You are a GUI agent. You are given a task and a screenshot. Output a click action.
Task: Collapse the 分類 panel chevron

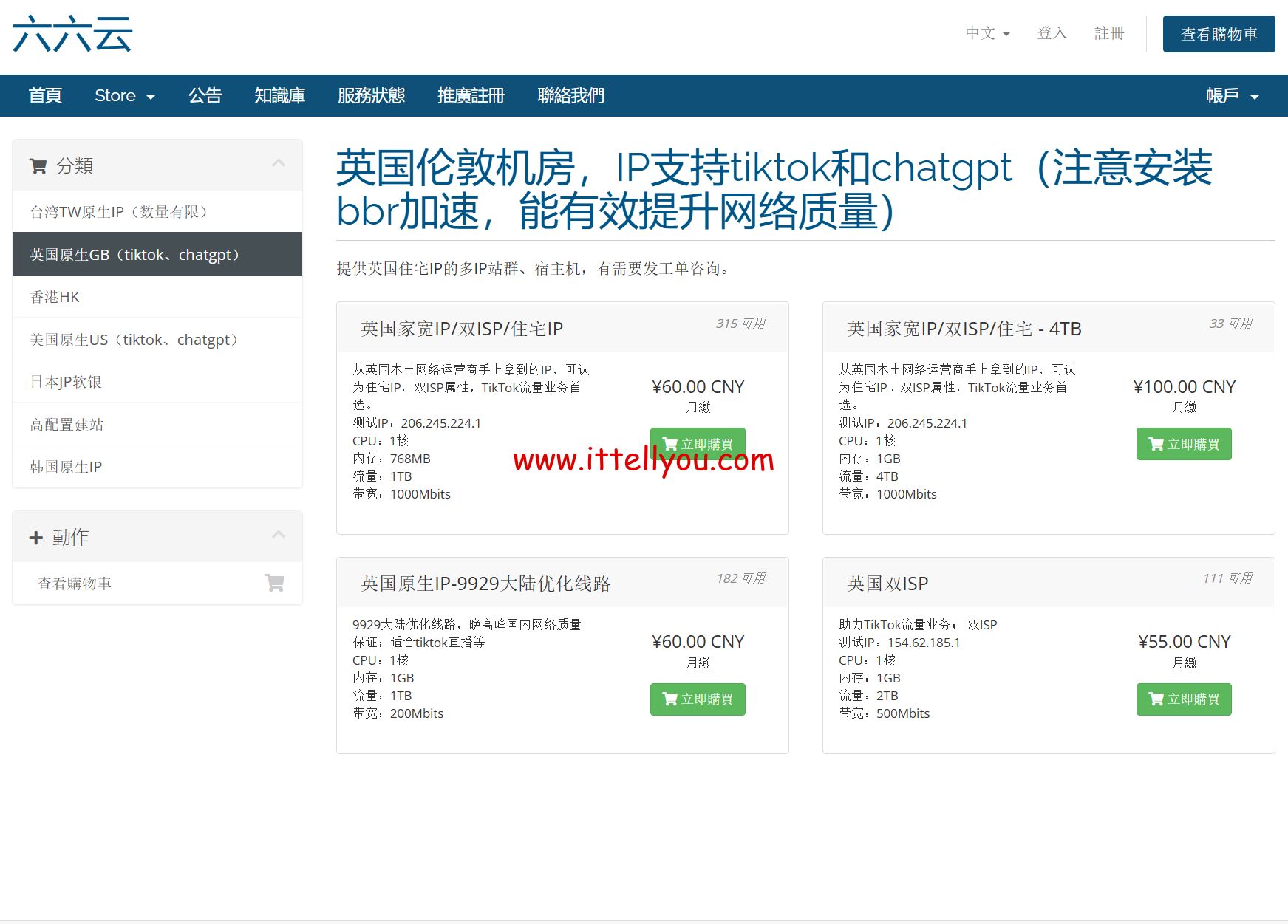click(279, 163)
